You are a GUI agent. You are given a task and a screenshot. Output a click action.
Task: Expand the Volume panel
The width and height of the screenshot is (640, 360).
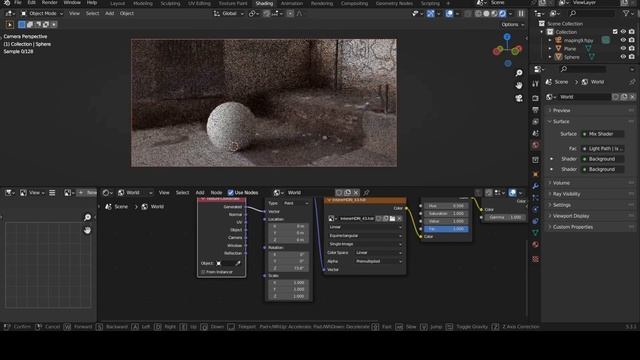point(590,183)
